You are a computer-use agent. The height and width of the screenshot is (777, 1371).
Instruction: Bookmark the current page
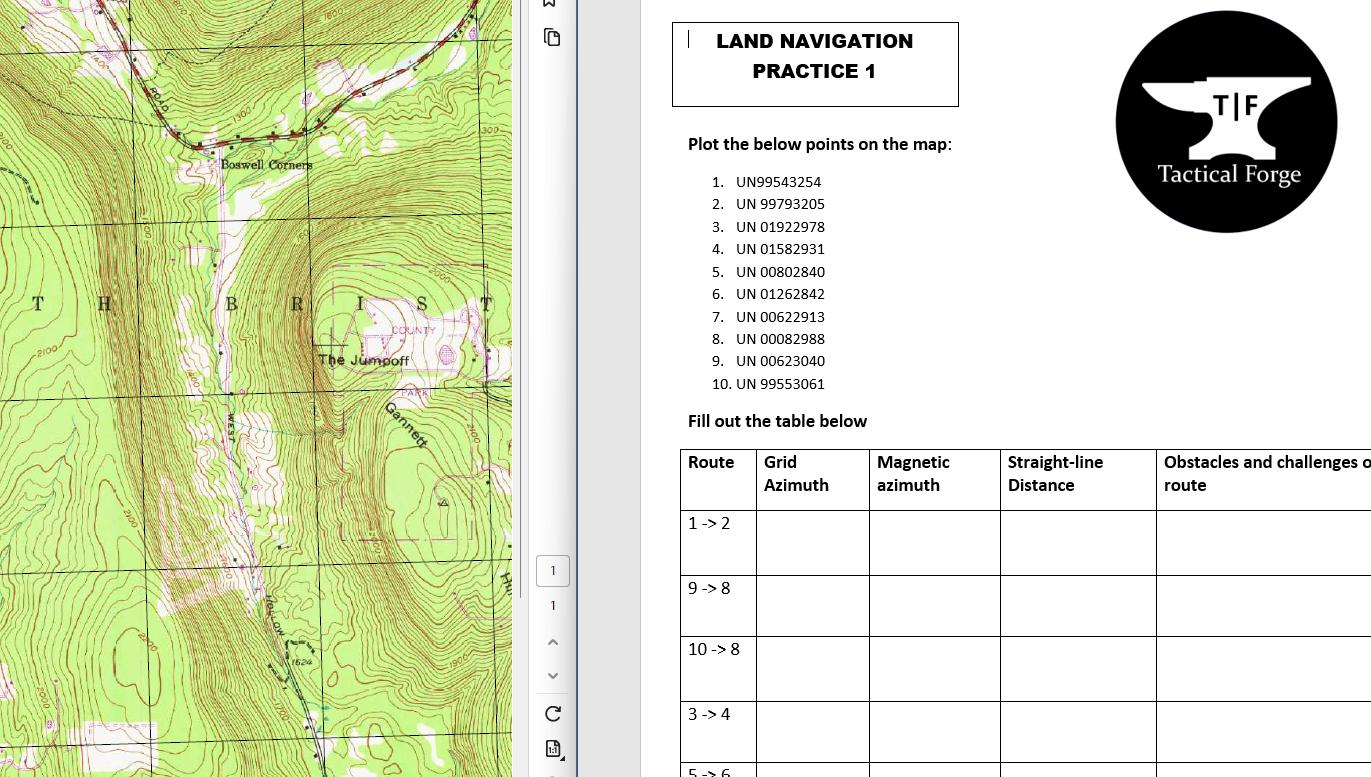point(549,4)
